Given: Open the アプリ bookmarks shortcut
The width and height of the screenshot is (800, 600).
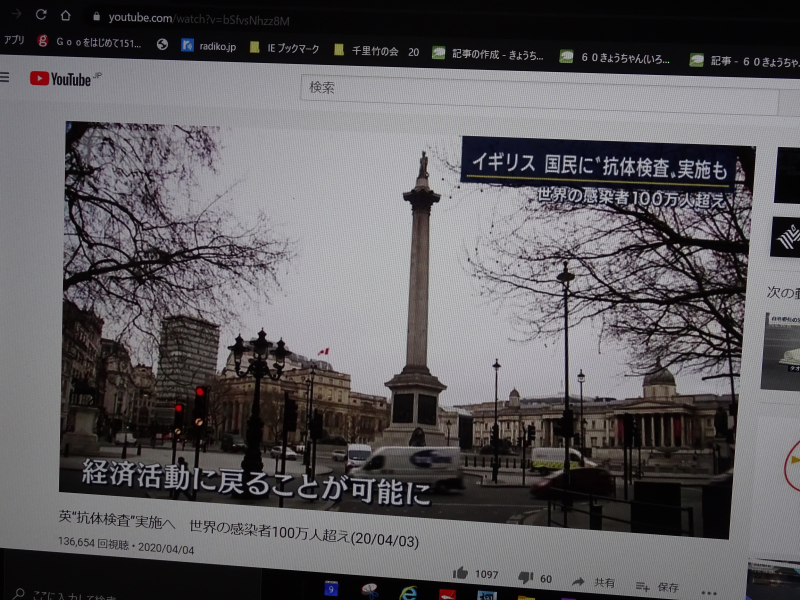Looking at the screenshot, I should [14, 39].
